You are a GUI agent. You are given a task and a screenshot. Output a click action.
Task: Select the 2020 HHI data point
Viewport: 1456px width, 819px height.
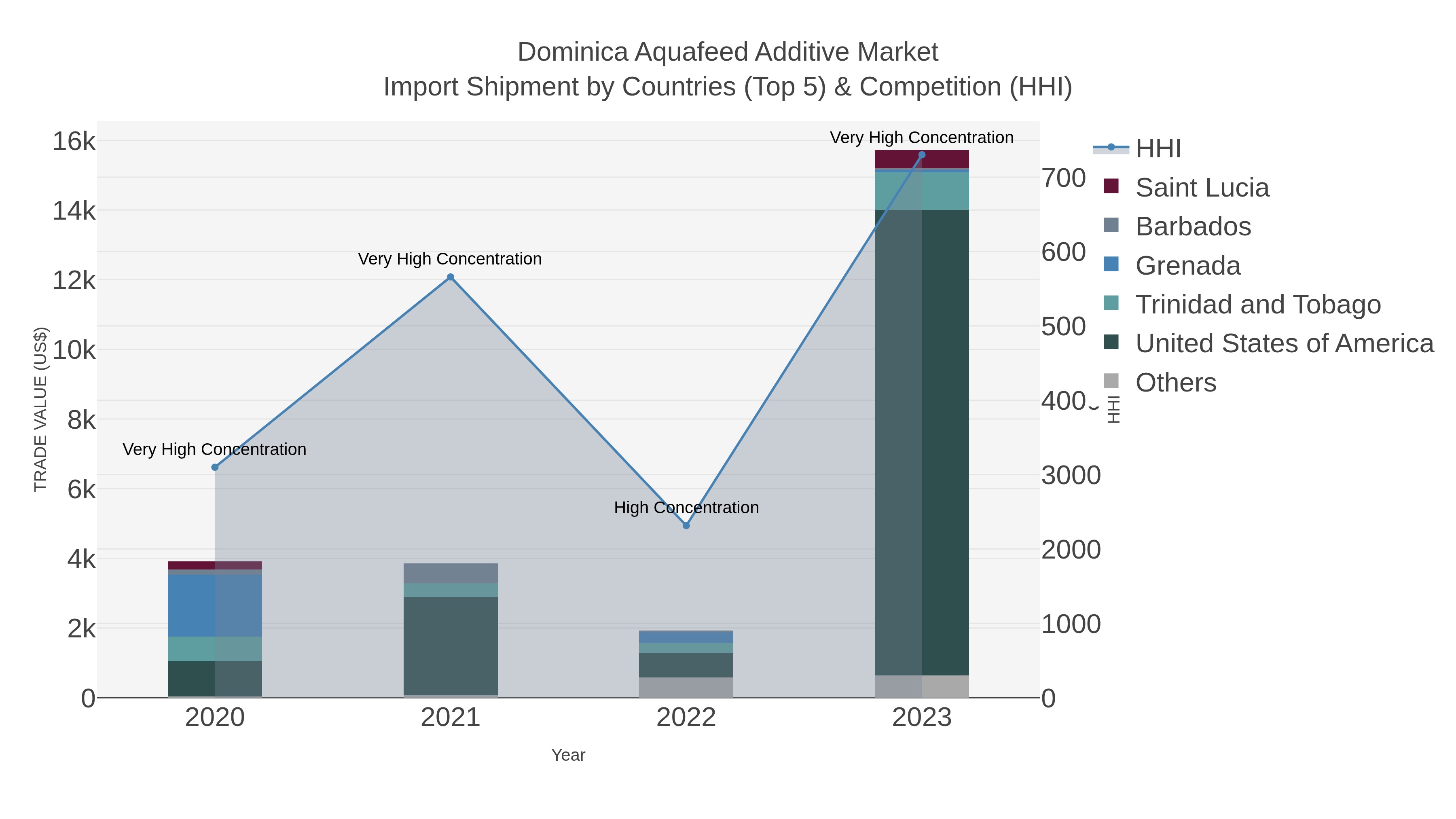tap(215, 468)
